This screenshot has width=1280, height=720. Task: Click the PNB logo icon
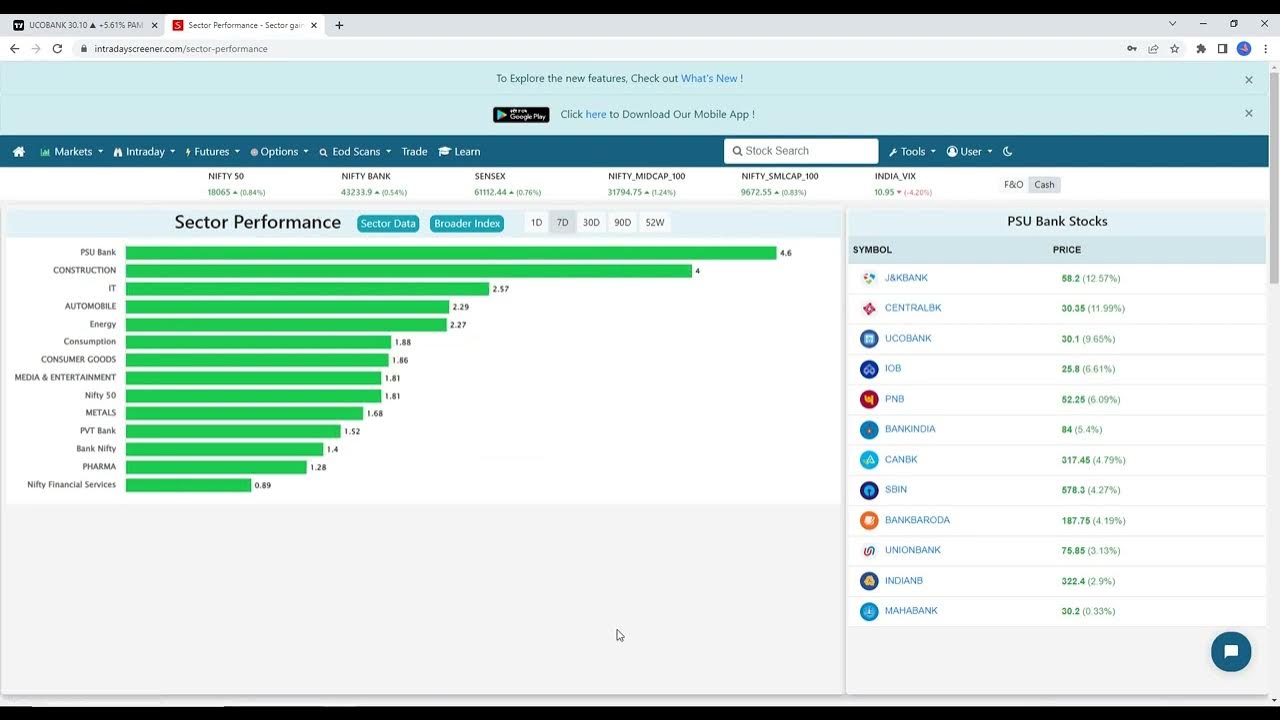tap(869, 399)
